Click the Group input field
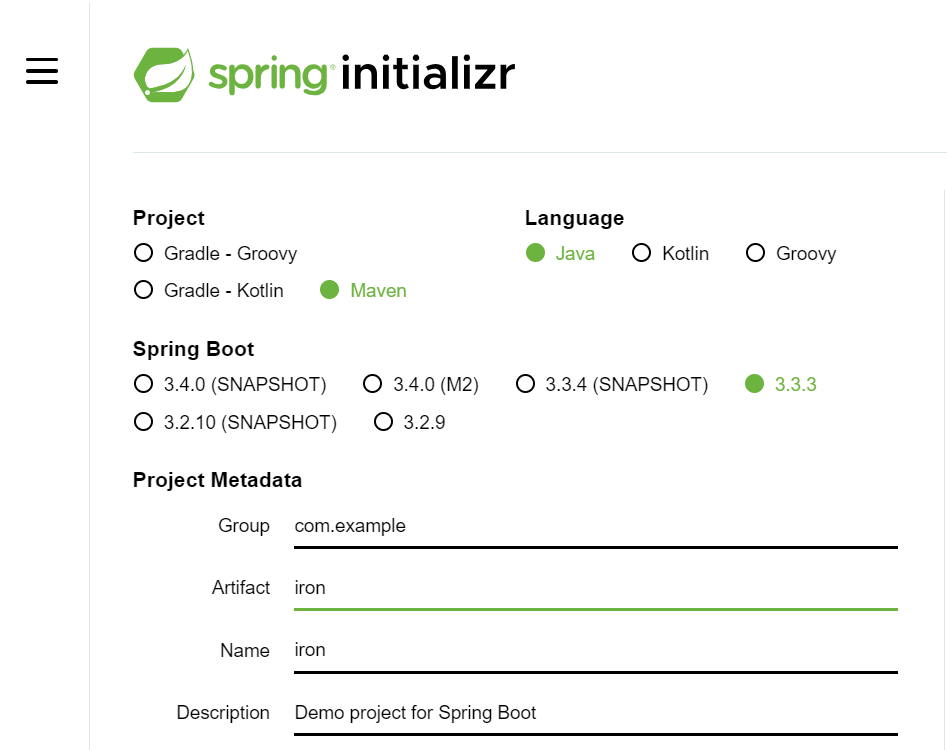 coord(595,526)
